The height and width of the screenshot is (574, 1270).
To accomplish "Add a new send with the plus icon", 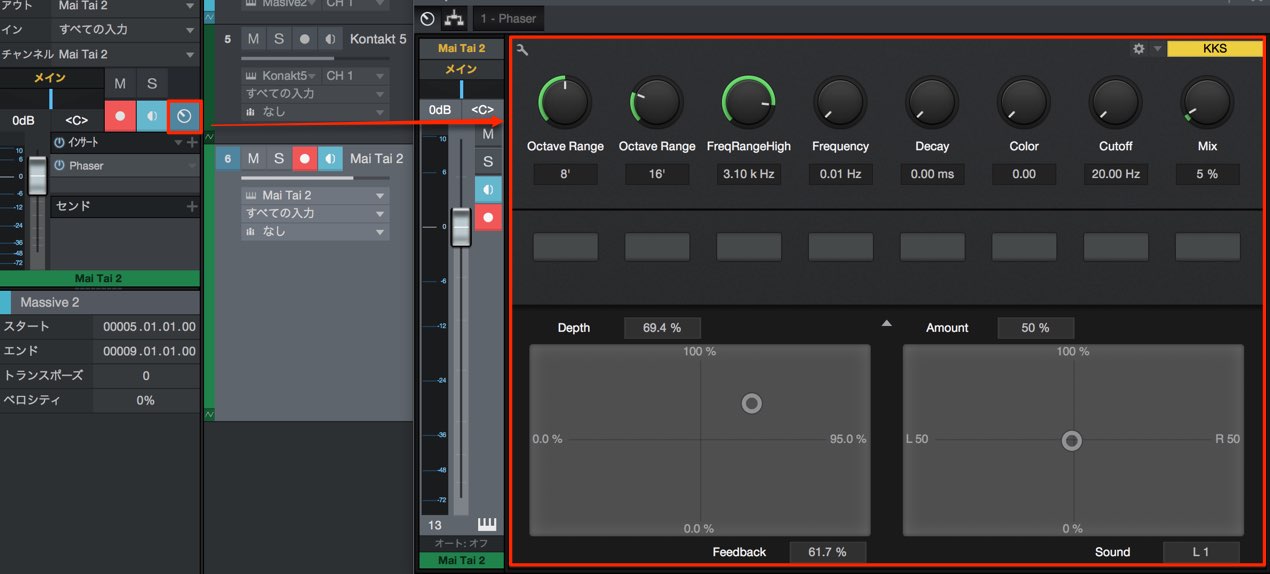I will 192,206.
